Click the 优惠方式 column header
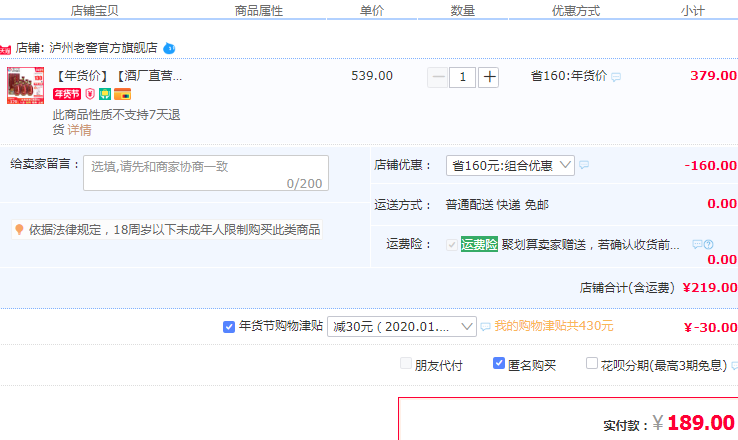 pyautogui.click(x=576, y=10)
